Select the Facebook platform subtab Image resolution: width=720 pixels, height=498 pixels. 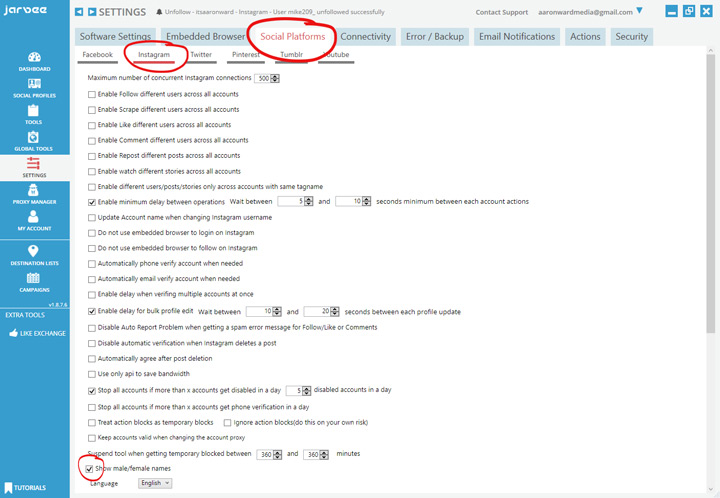[97, 55]
